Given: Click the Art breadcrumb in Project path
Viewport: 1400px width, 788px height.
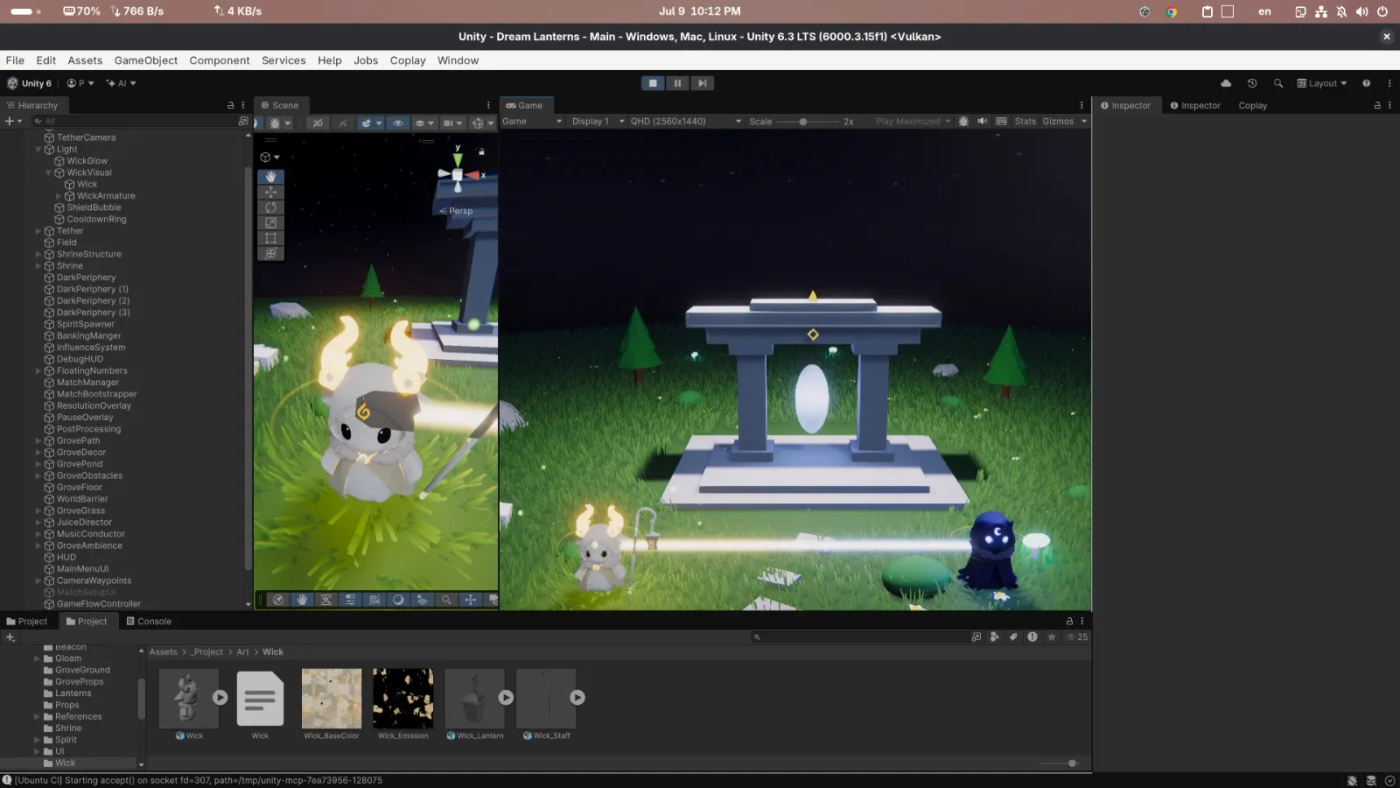Looking at the screenshot, I should 243,652.
